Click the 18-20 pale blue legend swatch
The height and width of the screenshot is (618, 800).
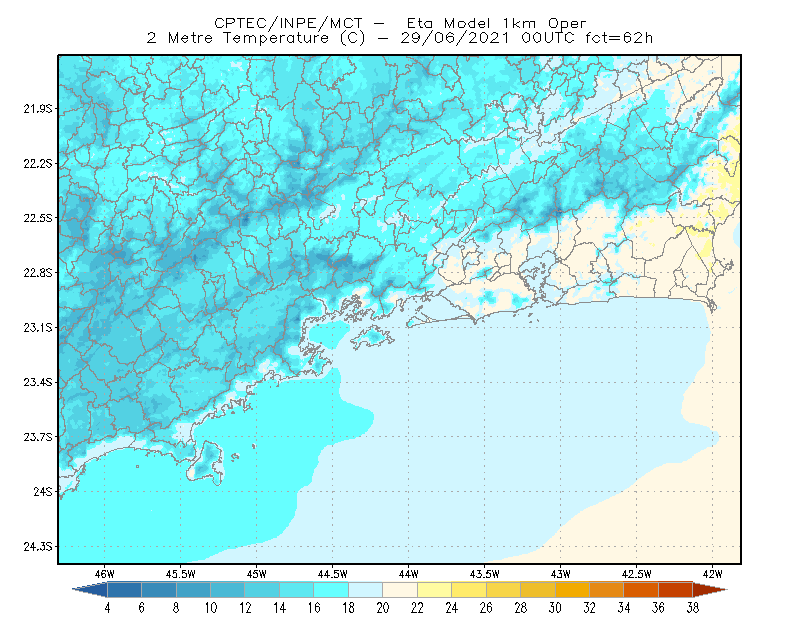(x=365, y=590)
